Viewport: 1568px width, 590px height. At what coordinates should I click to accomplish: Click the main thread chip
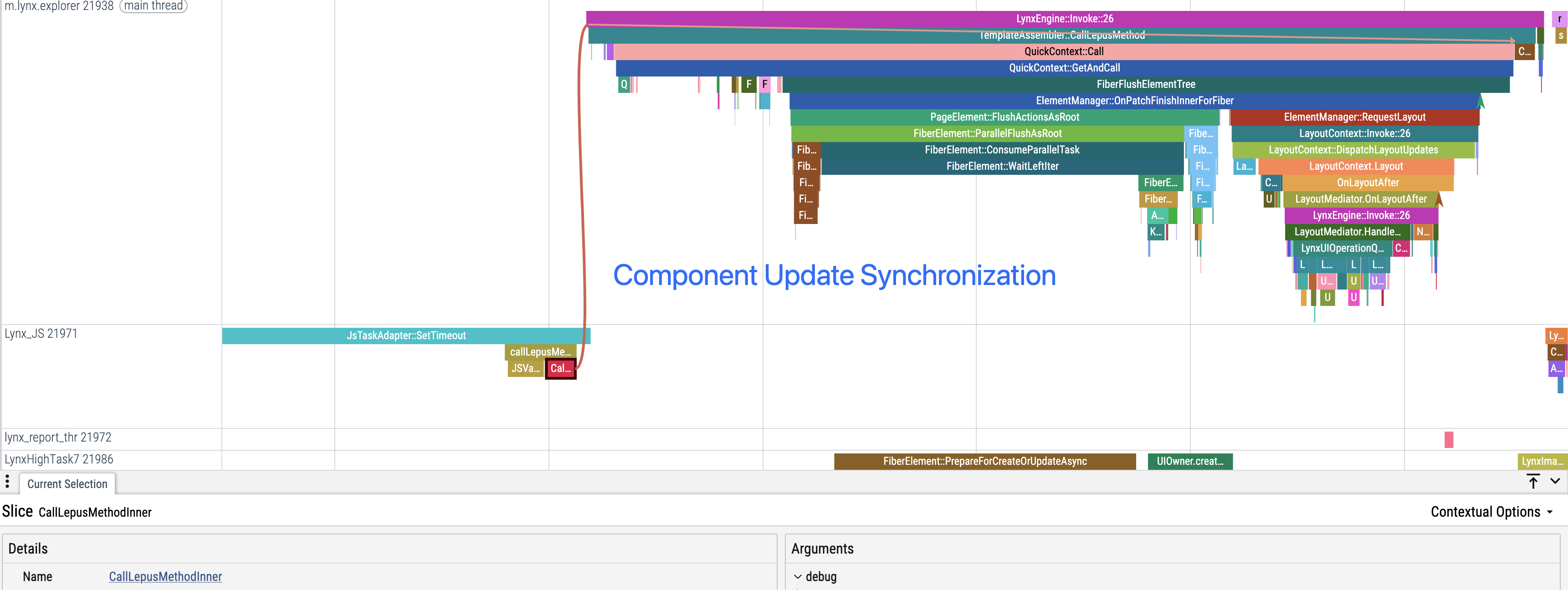[154, 6]
